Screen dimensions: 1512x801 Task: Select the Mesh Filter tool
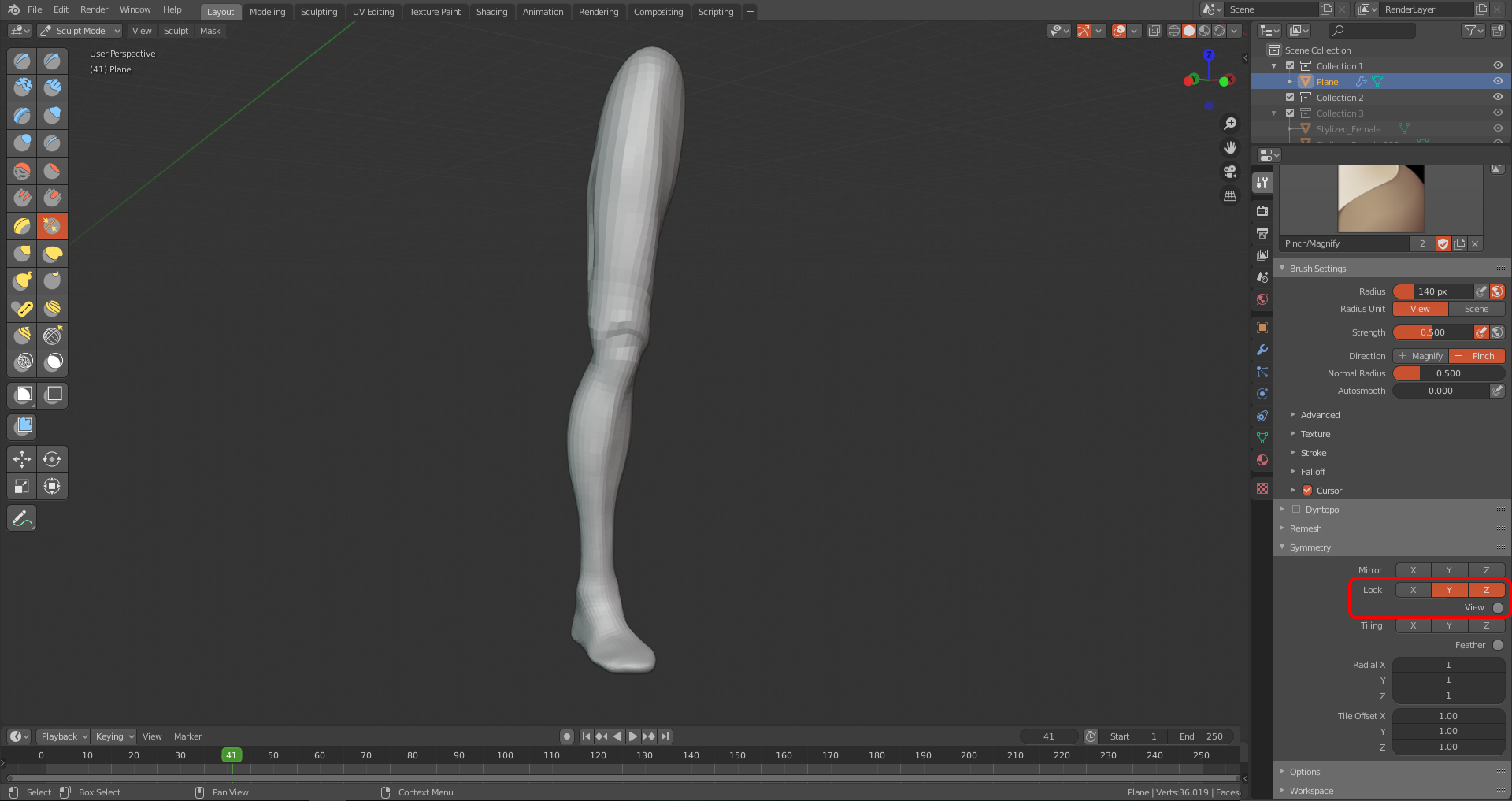(x=22, y=427)
